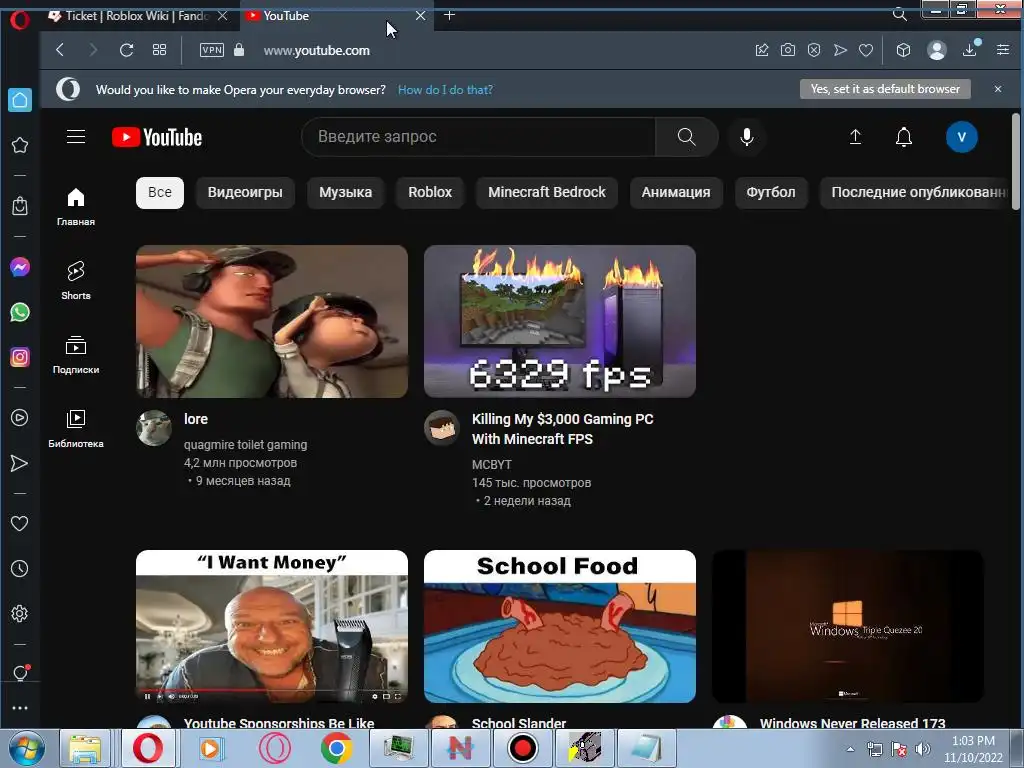Open the Opera profile icon
1024x768 pixels.
[936, 50]
